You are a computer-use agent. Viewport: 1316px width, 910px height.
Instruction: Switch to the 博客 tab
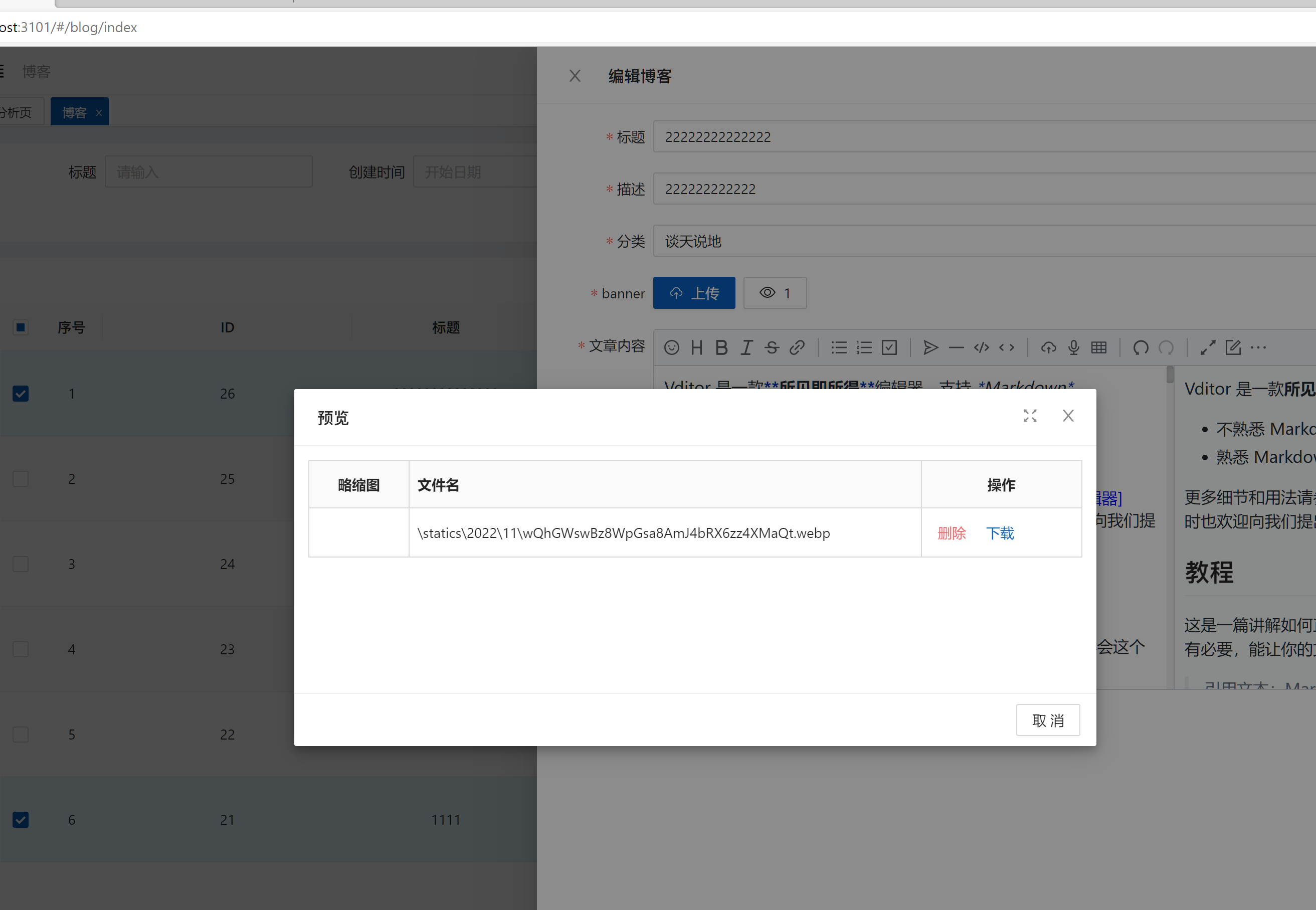point(74,112)
